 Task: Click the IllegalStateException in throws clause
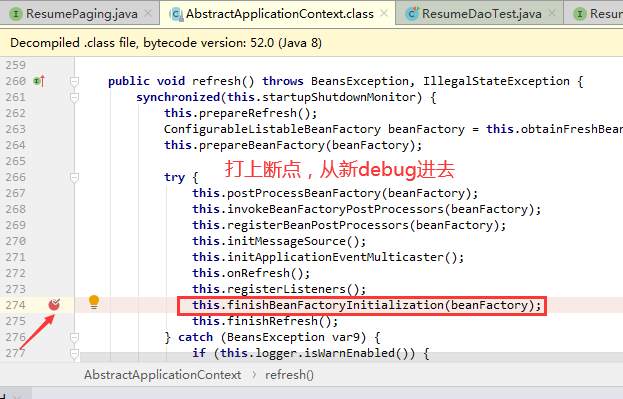click(x=496, y=81)
